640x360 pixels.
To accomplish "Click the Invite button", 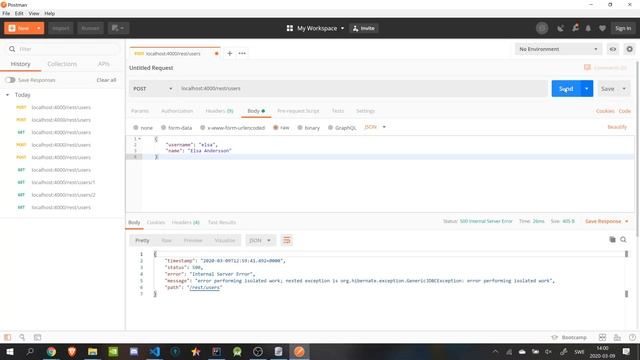I will tap(364, 28).
